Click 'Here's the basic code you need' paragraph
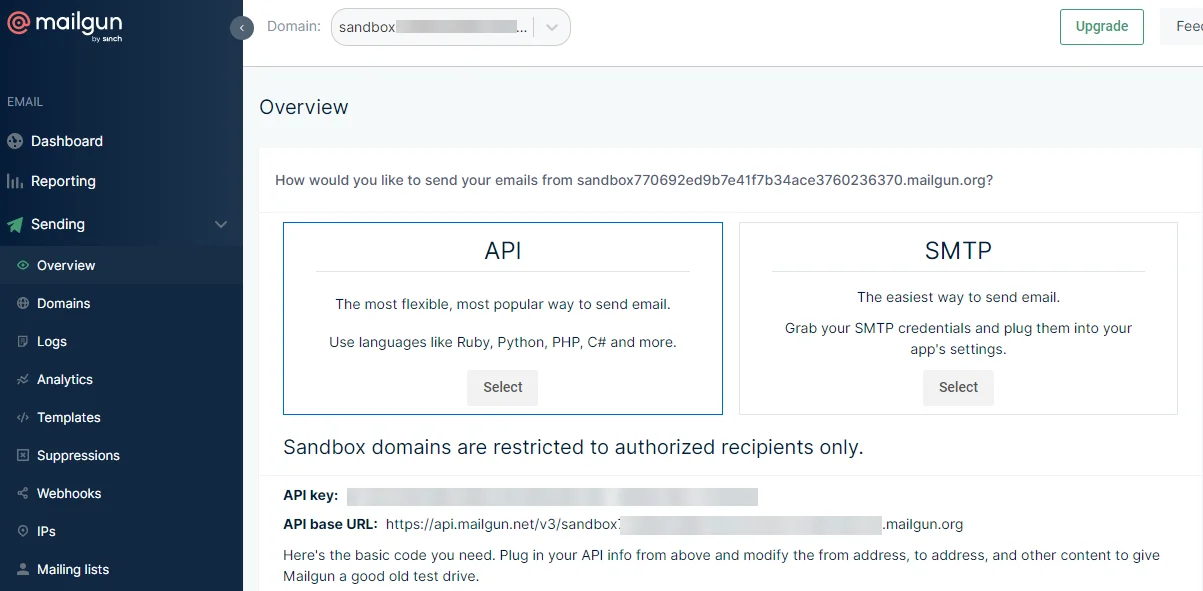The image size is (1203, 591). [721, 566]
